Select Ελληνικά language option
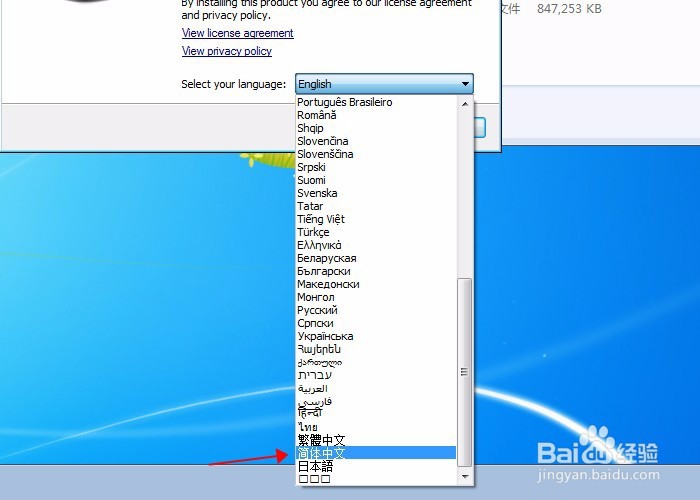This screenshot has width=700, height=500. tap(376, 245)
